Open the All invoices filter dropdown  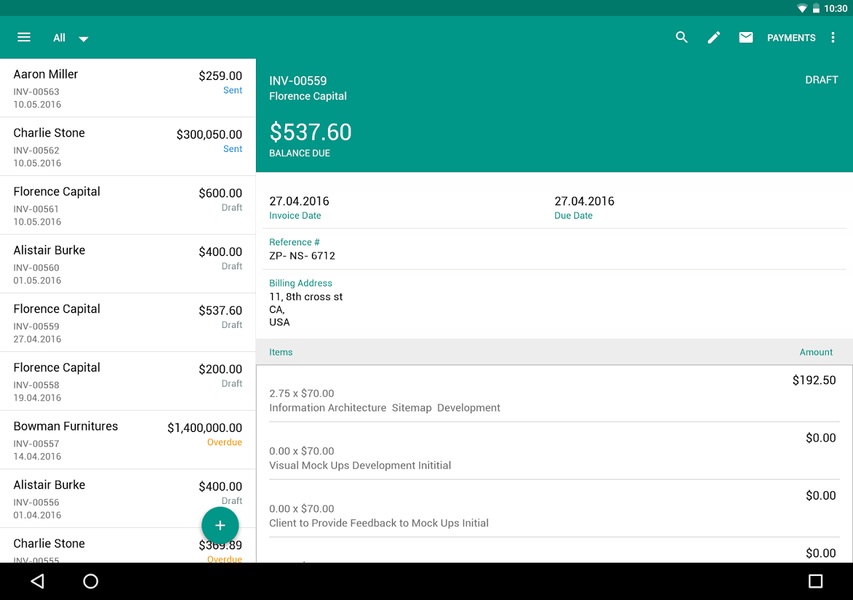point(71,38)
